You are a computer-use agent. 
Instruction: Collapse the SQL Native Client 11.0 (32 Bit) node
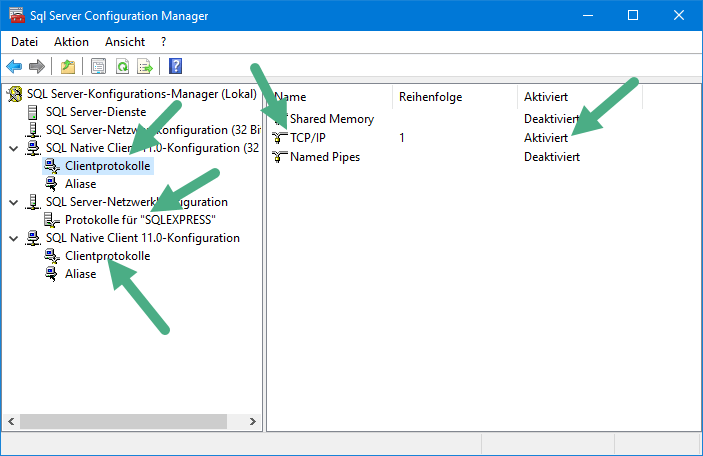[x=13, y=148]
